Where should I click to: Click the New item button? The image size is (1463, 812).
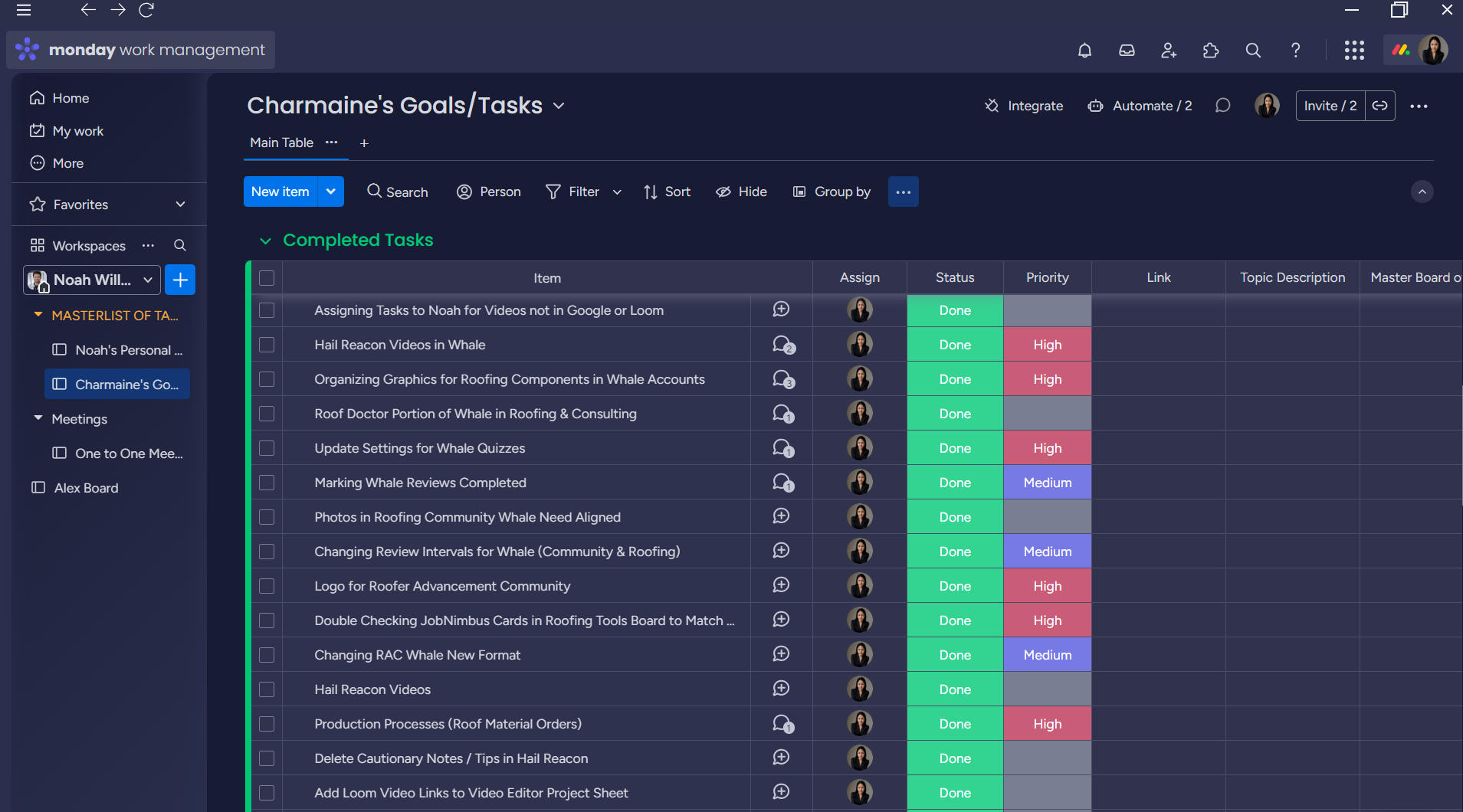[280, 192]
